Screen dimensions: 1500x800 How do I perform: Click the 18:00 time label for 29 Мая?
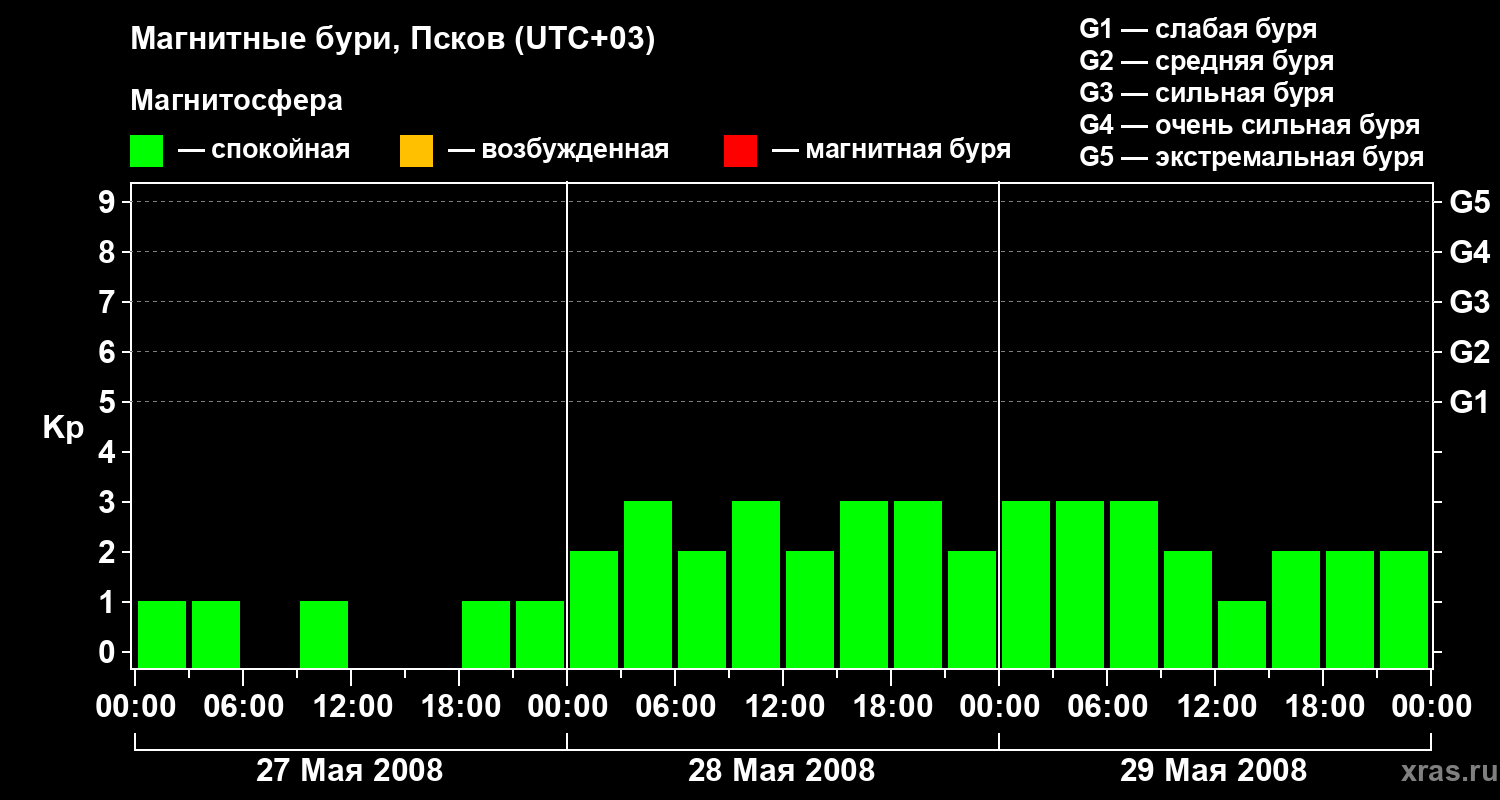point(1323,707)
